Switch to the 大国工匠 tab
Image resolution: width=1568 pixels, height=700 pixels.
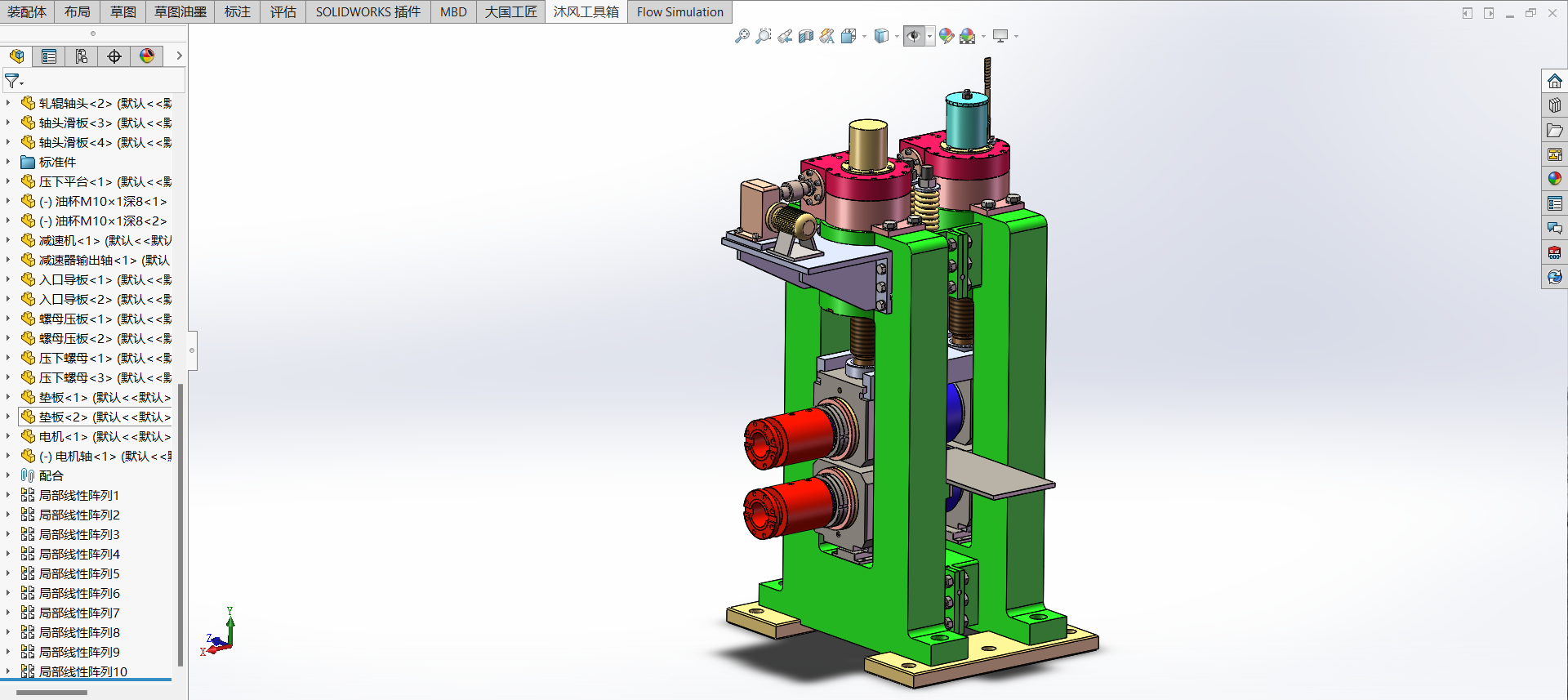(510, 11)
